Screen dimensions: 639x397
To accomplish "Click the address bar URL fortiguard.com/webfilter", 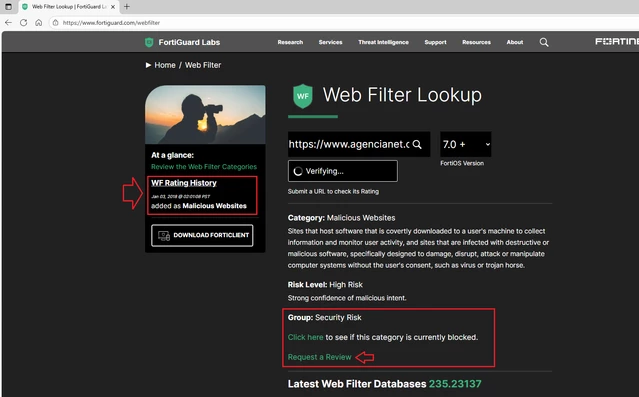I will point(111,23).
